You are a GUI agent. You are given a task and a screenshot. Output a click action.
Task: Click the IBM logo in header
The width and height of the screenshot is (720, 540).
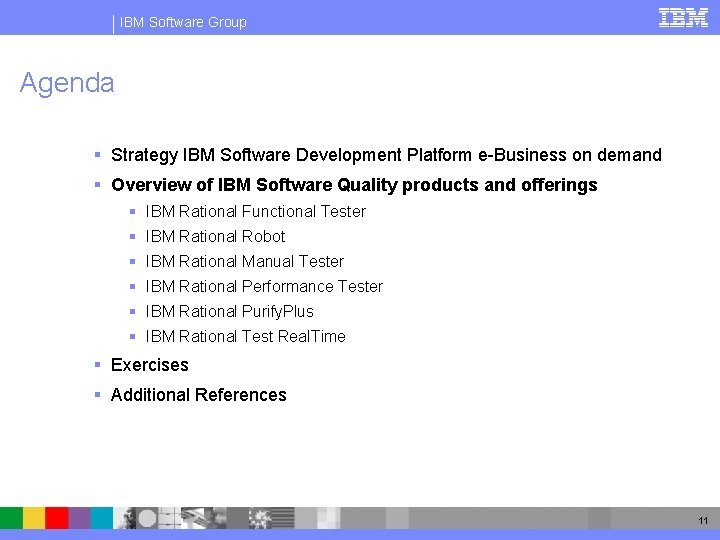(683, 18)
